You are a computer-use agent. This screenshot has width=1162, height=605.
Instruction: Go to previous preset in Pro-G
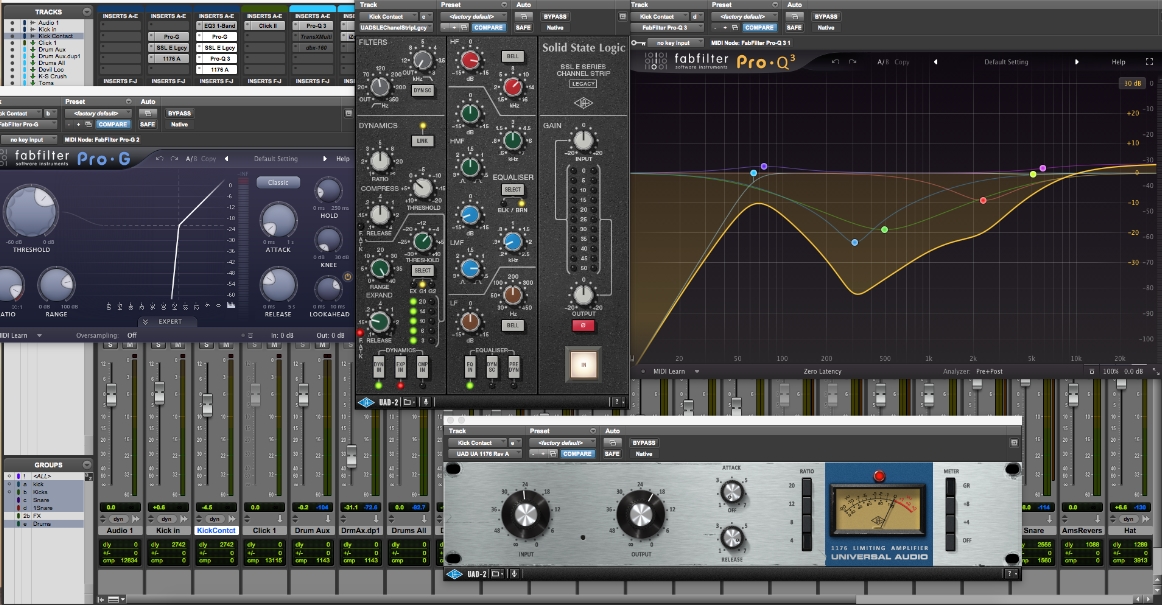(226, 159)
